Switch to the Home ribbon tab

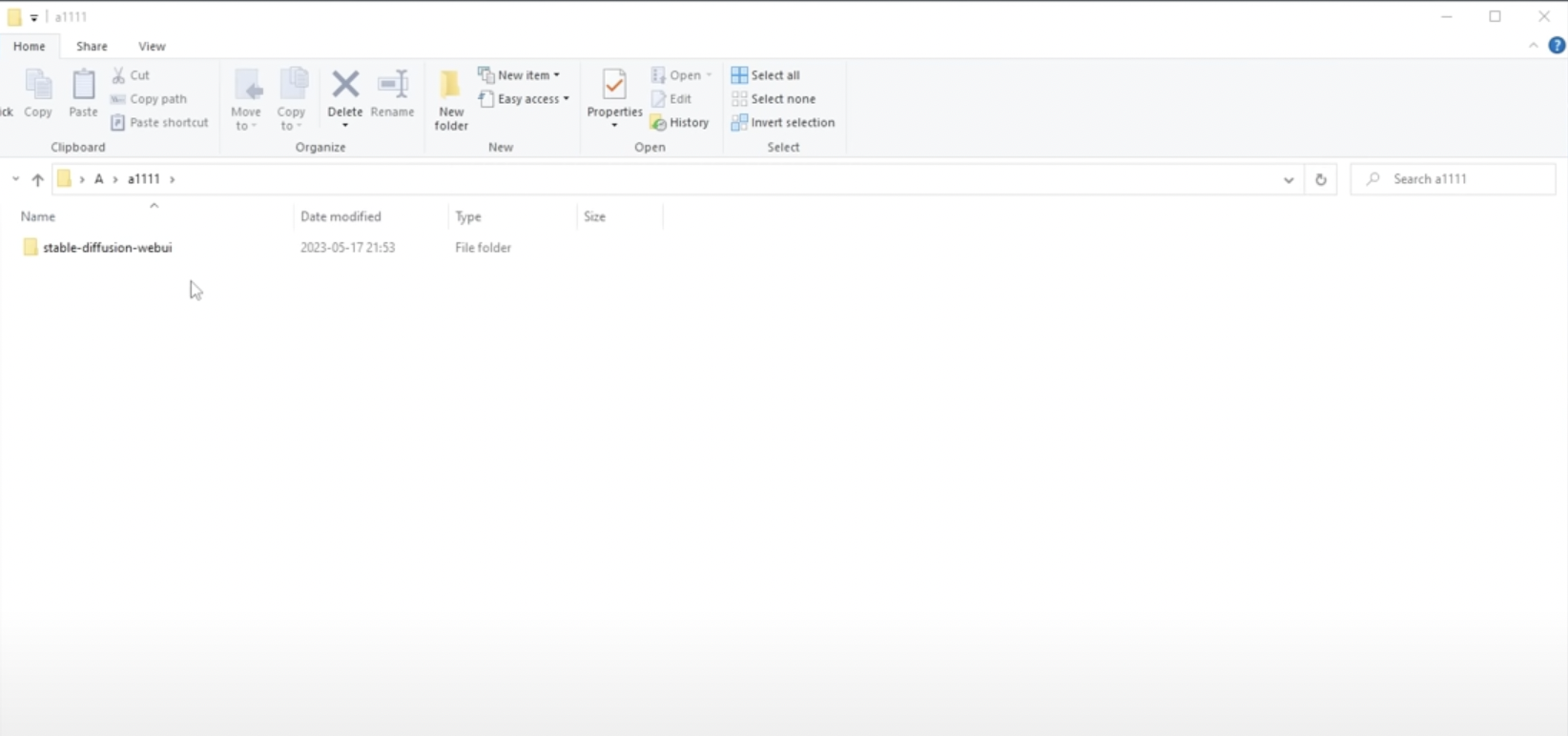click(x=30, y=47)
